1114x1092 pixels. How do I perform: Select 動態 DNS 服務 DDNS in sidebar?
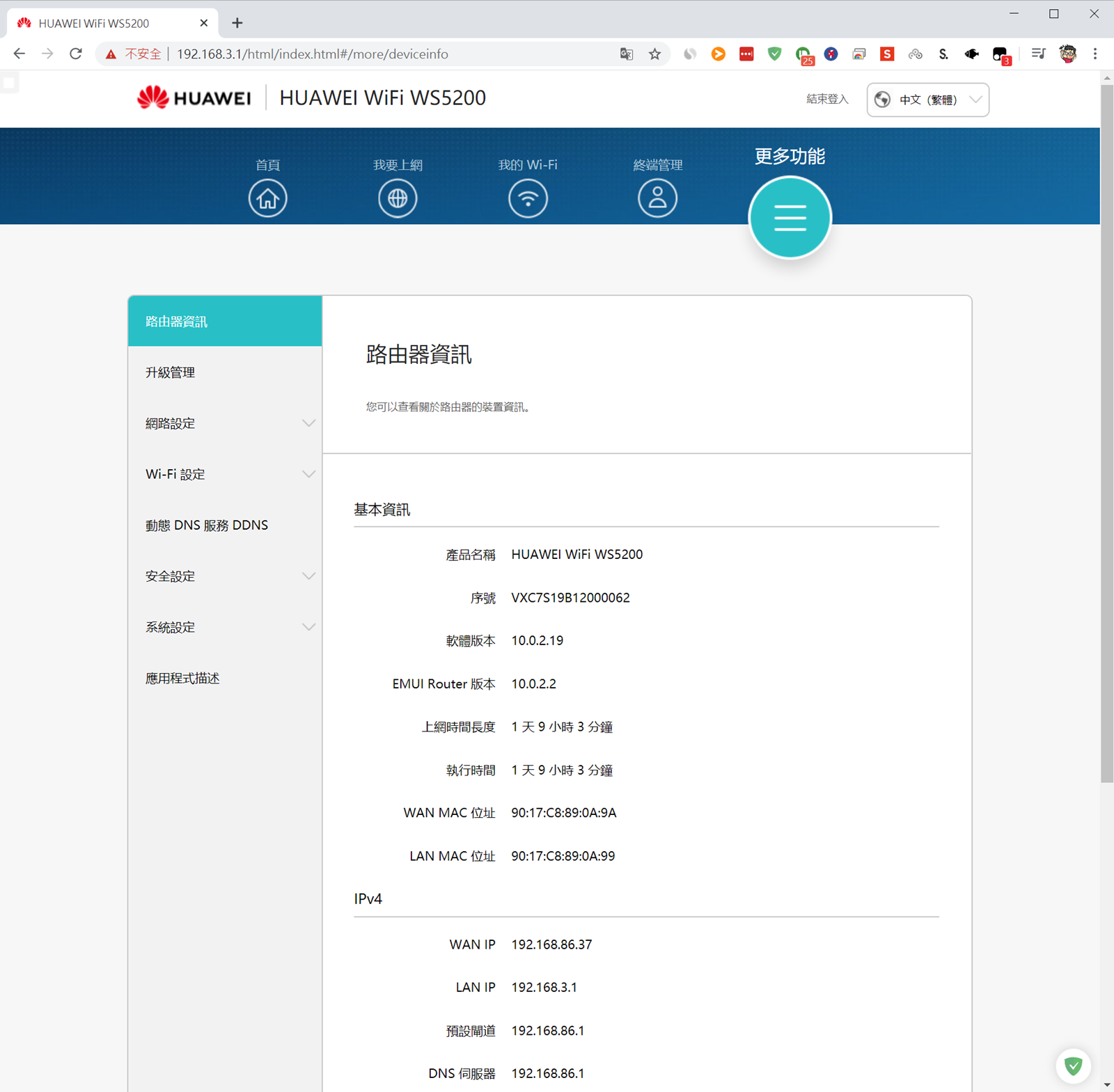(x=207, y=525)
